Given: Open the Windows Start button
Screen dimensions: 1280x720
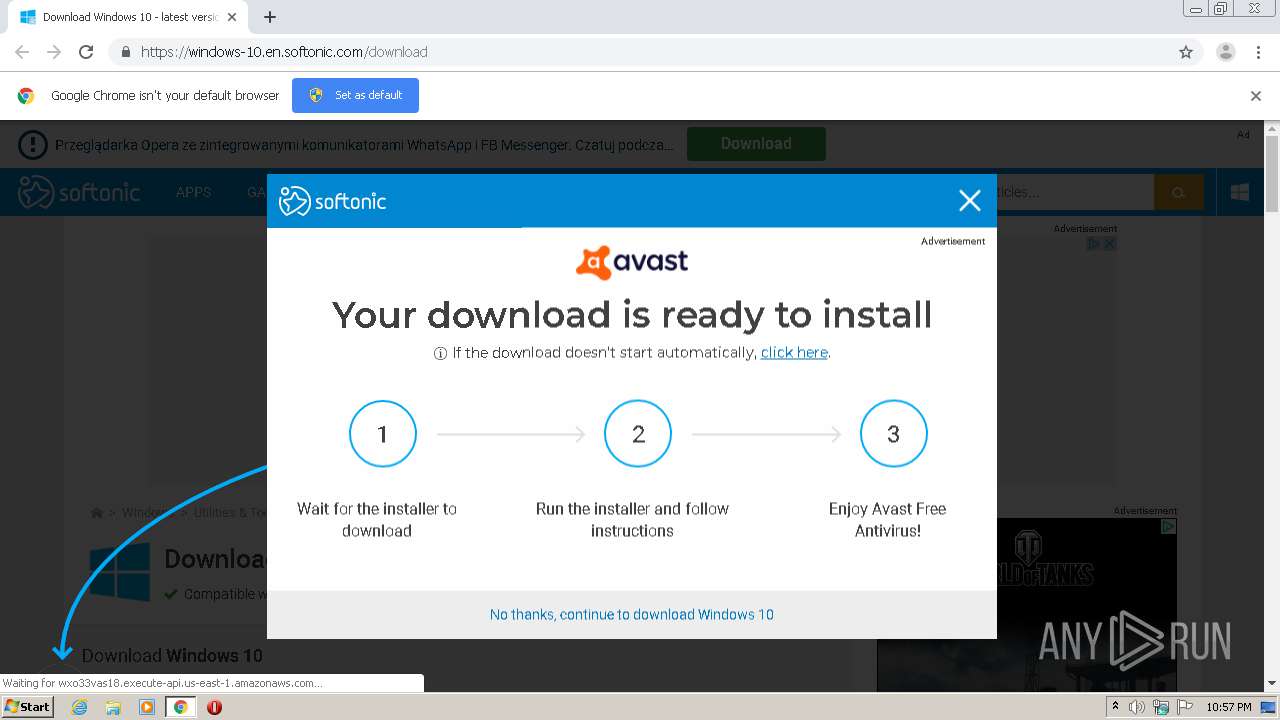Looking at the screenshot, I should 27,707.
